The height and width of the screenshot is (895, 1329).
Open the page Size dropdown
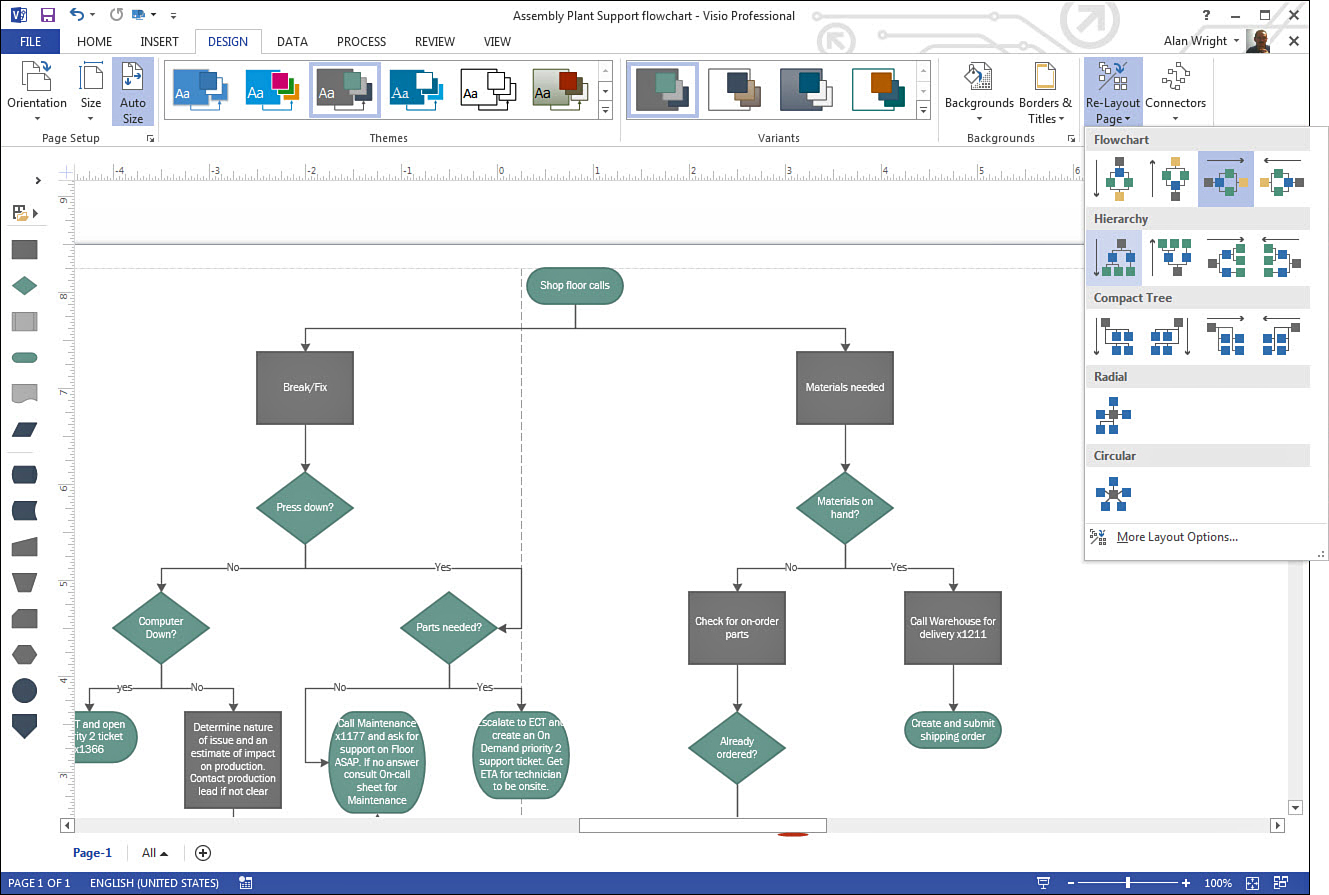tap(91, 92)
